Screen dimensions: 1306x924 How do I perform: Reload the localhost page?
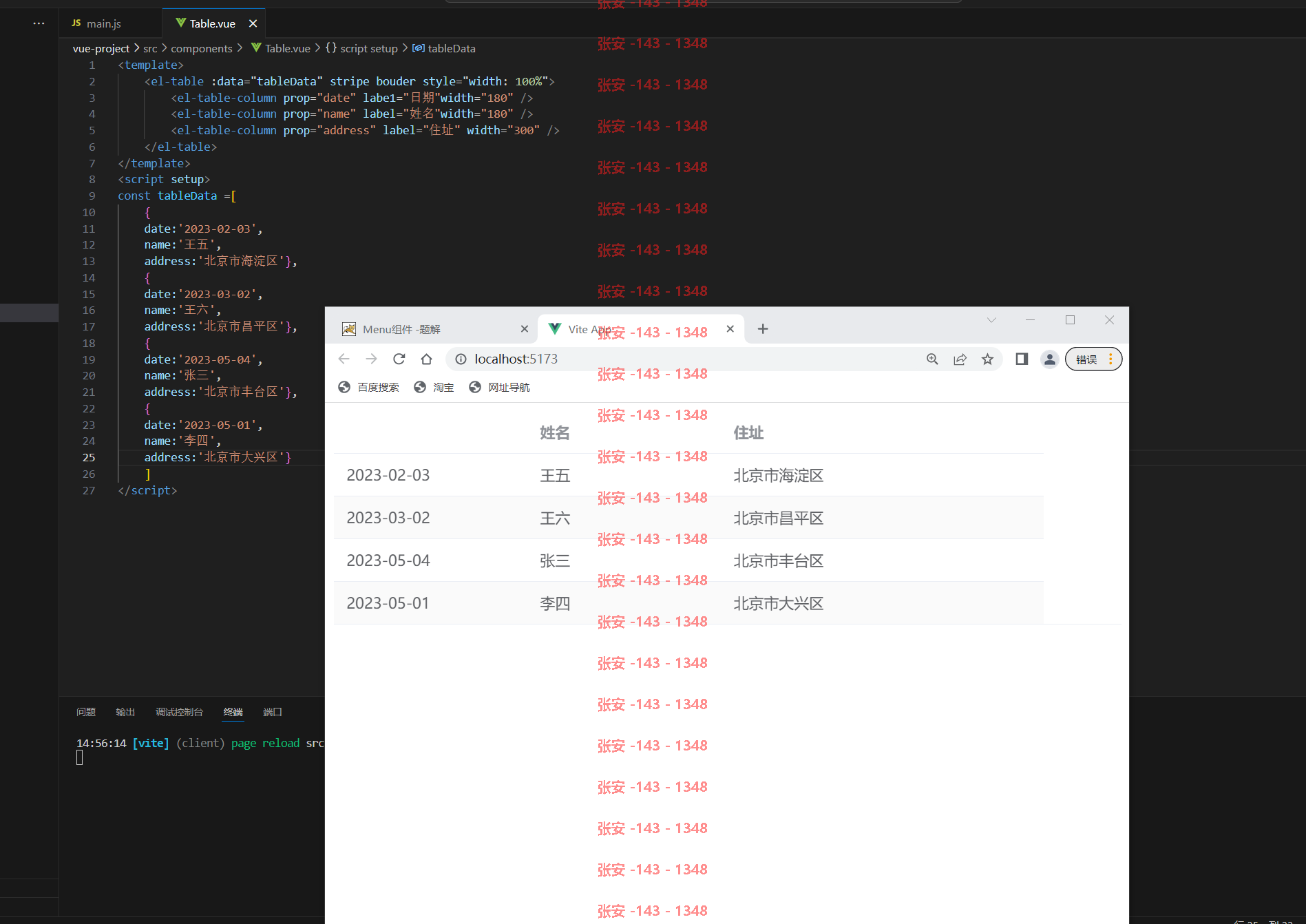click(x=399, y=359)
